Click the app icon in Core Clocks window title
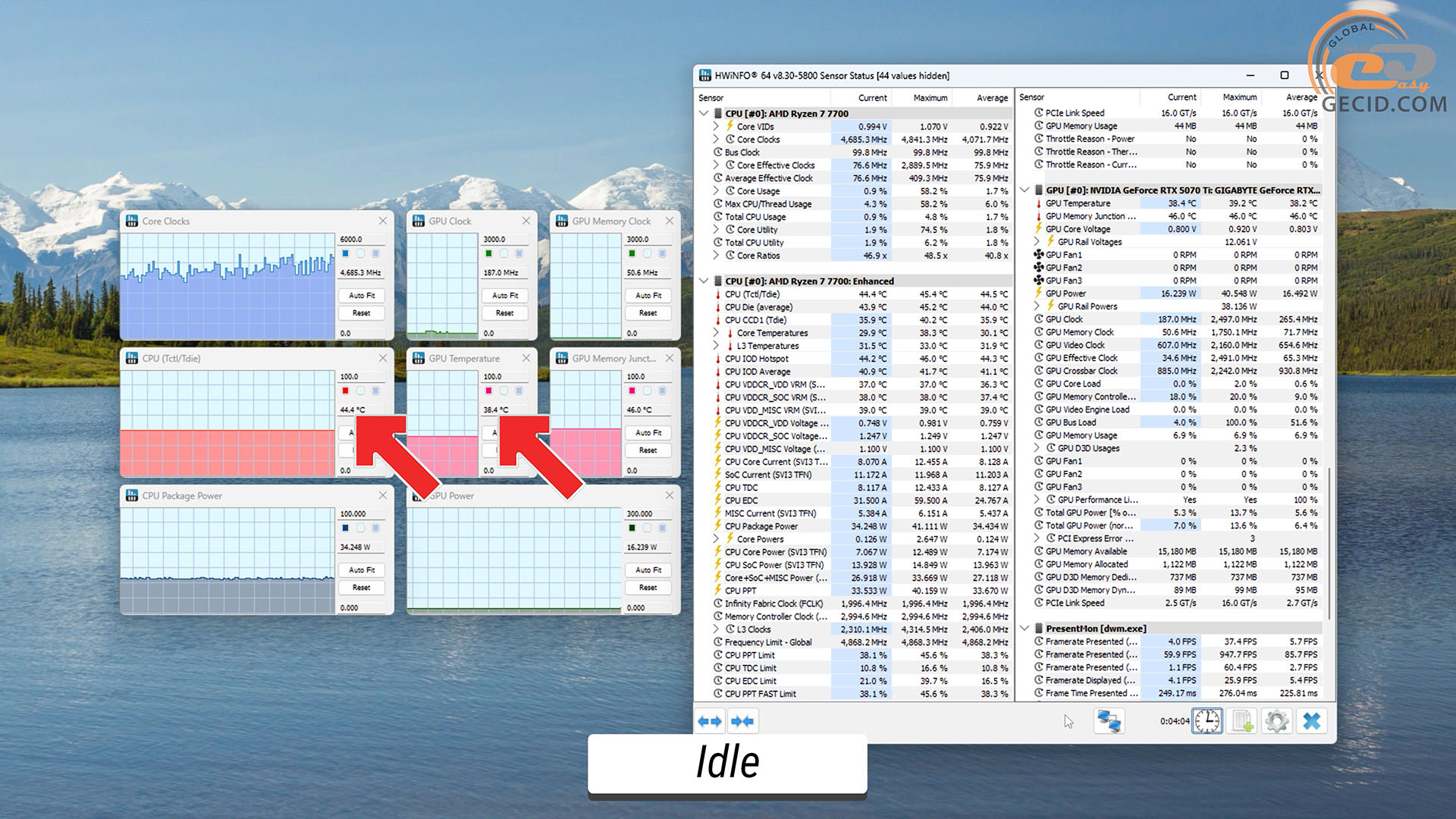 [x=132, y=221]
